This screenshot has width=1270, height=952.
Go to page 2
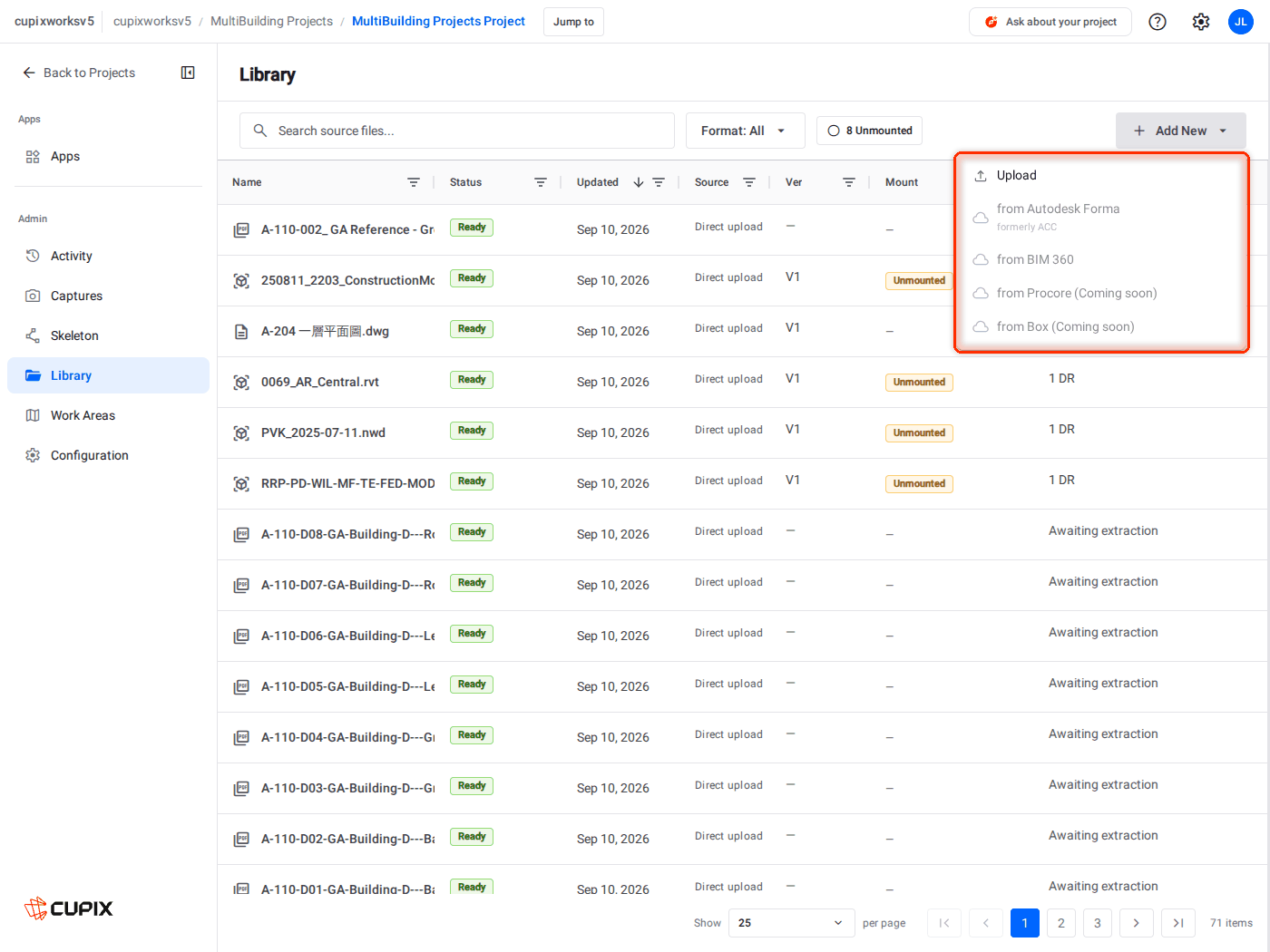point(1061,923)
